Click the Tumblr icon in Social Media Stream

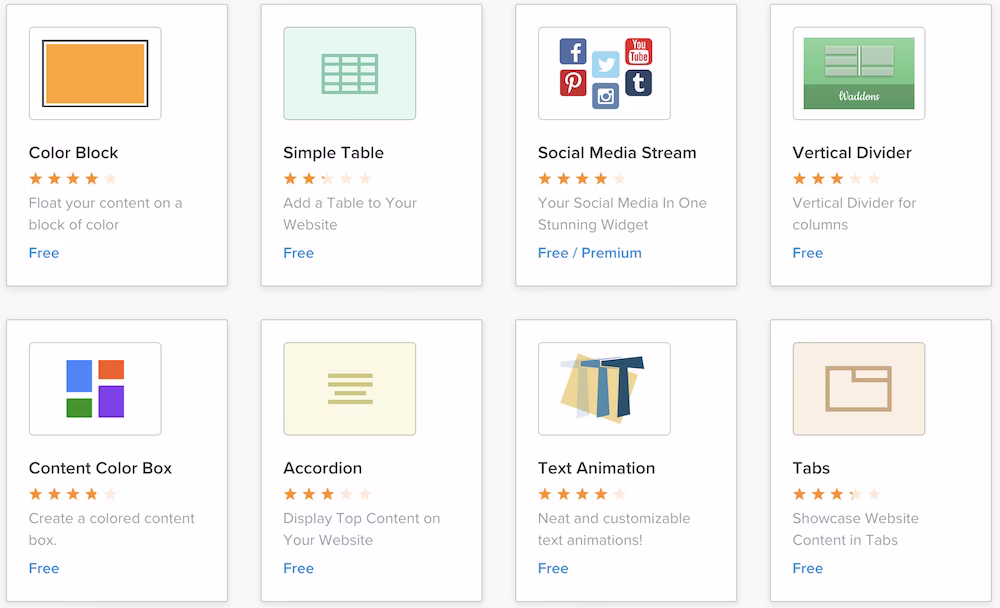pos(638,82)
